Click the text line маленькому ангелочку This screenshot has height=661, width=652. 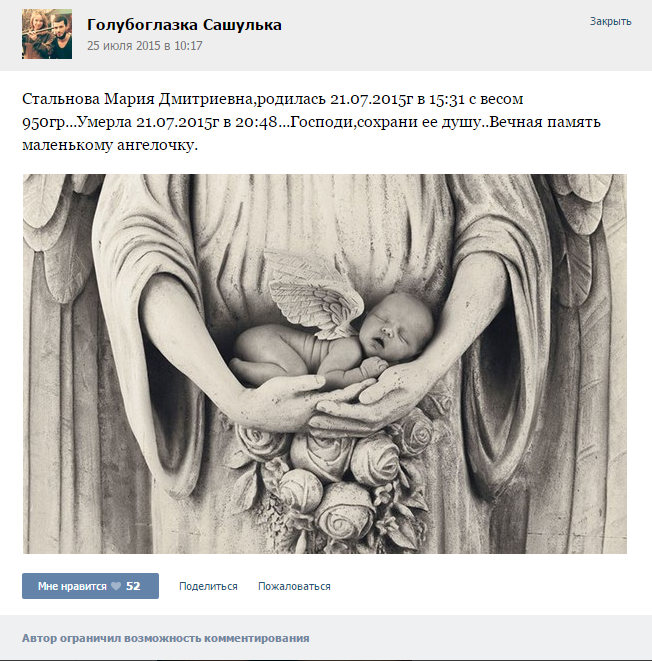point(110,145)
